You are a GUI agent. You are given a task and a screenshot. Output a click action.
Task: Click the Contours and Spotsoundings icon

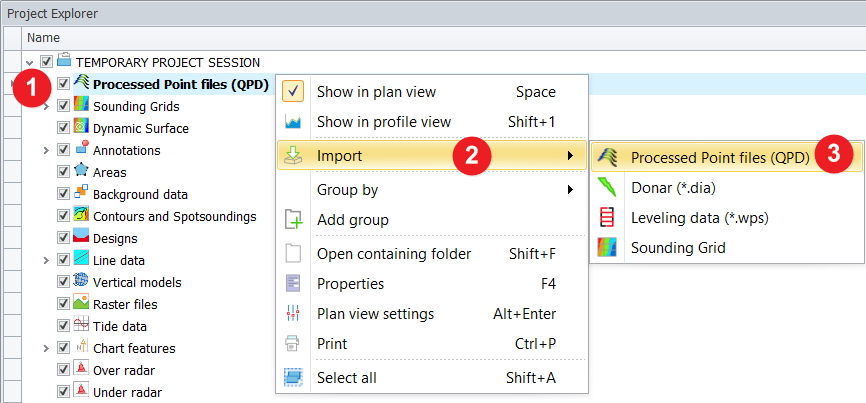coord(82,216)
